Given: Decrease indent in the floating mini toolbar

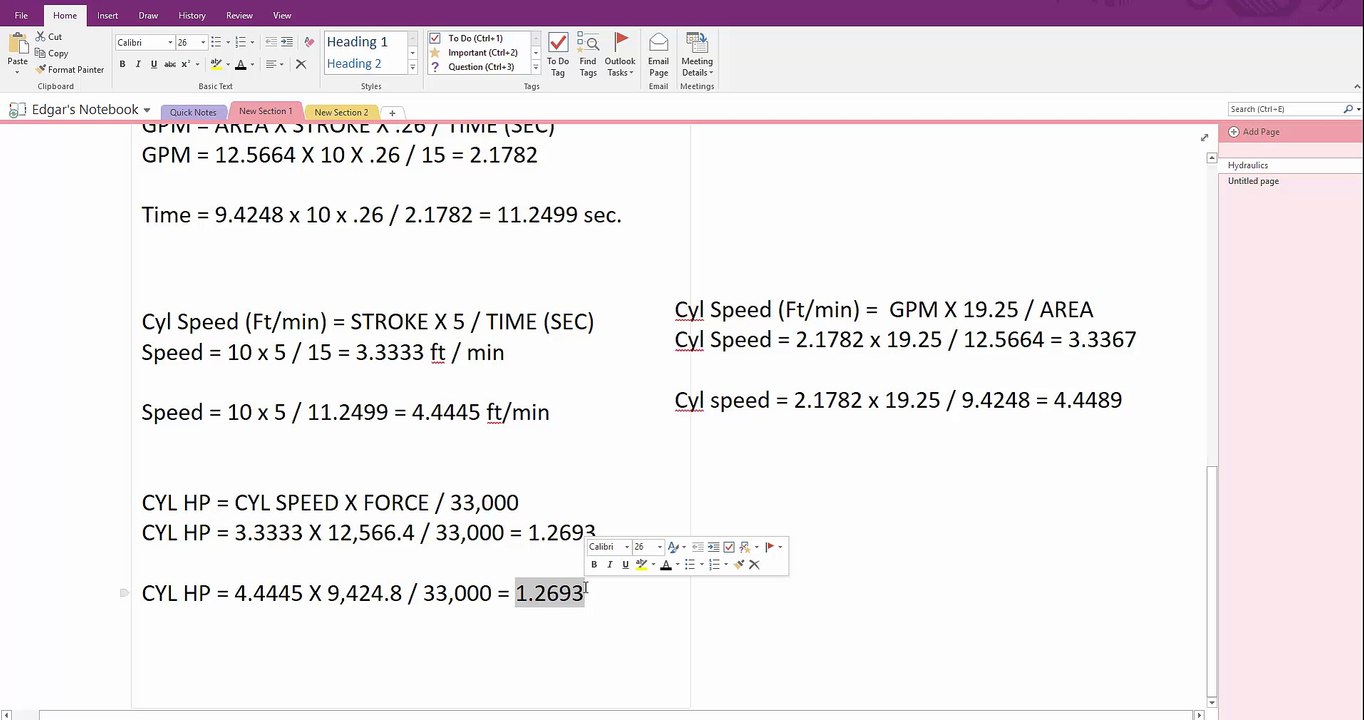Looking at the screenshot, I should (698, 547).
